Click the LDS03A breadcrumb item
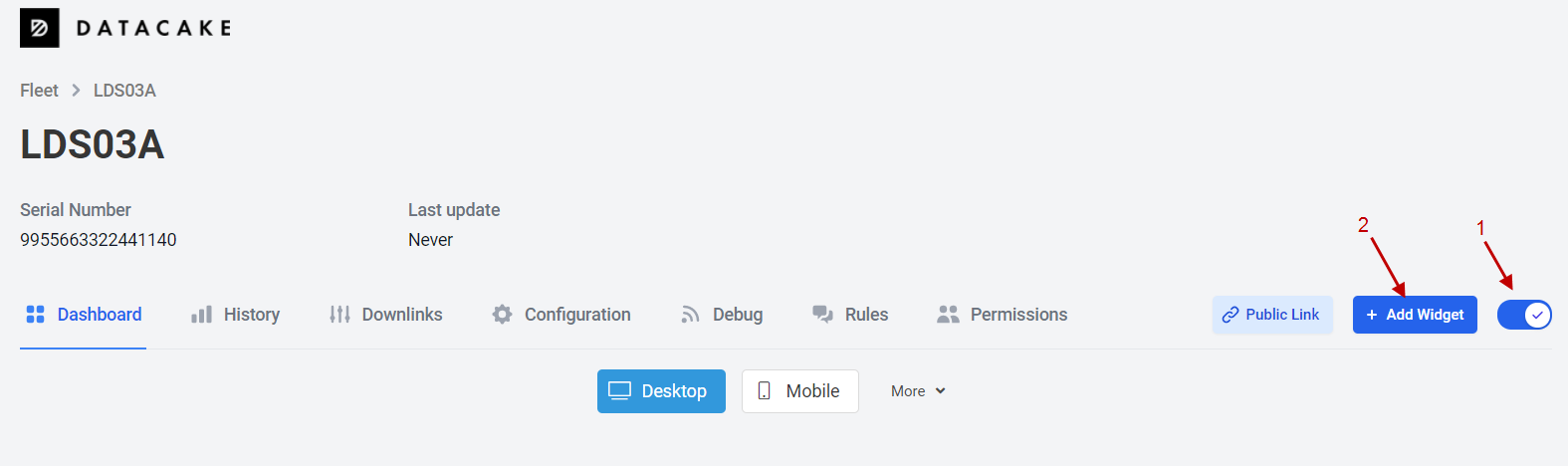1568x466 pixels. (x=124, y=91)
